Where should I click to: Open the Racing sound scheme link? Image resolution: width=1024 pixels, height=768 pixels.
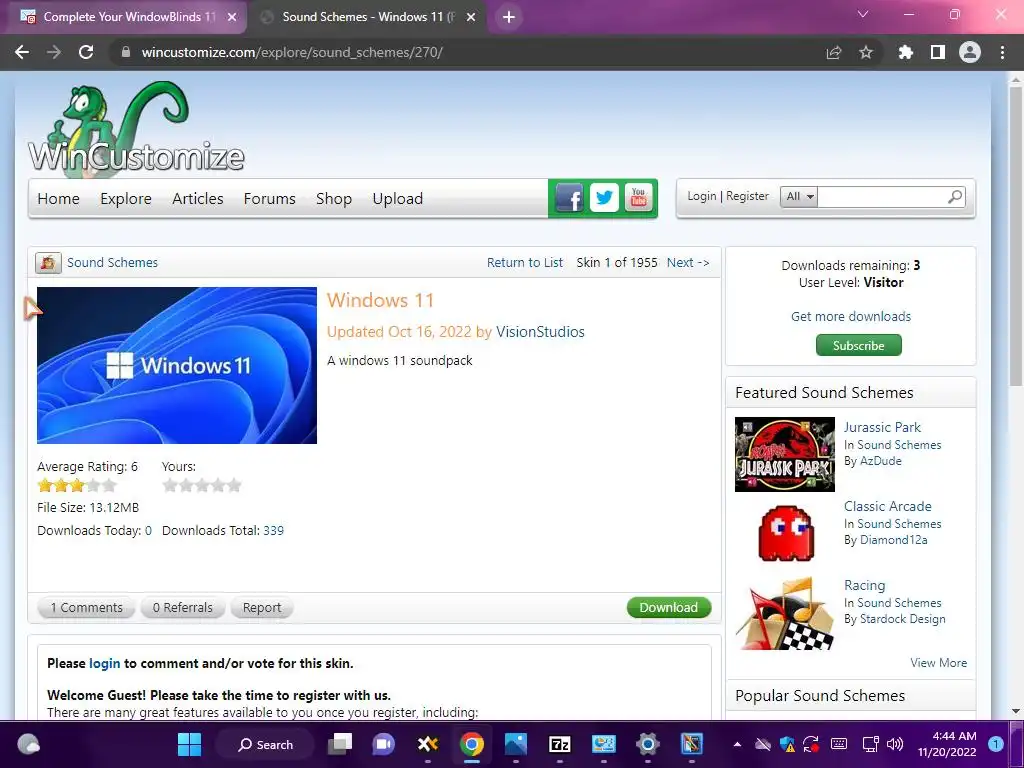(864, 585)
